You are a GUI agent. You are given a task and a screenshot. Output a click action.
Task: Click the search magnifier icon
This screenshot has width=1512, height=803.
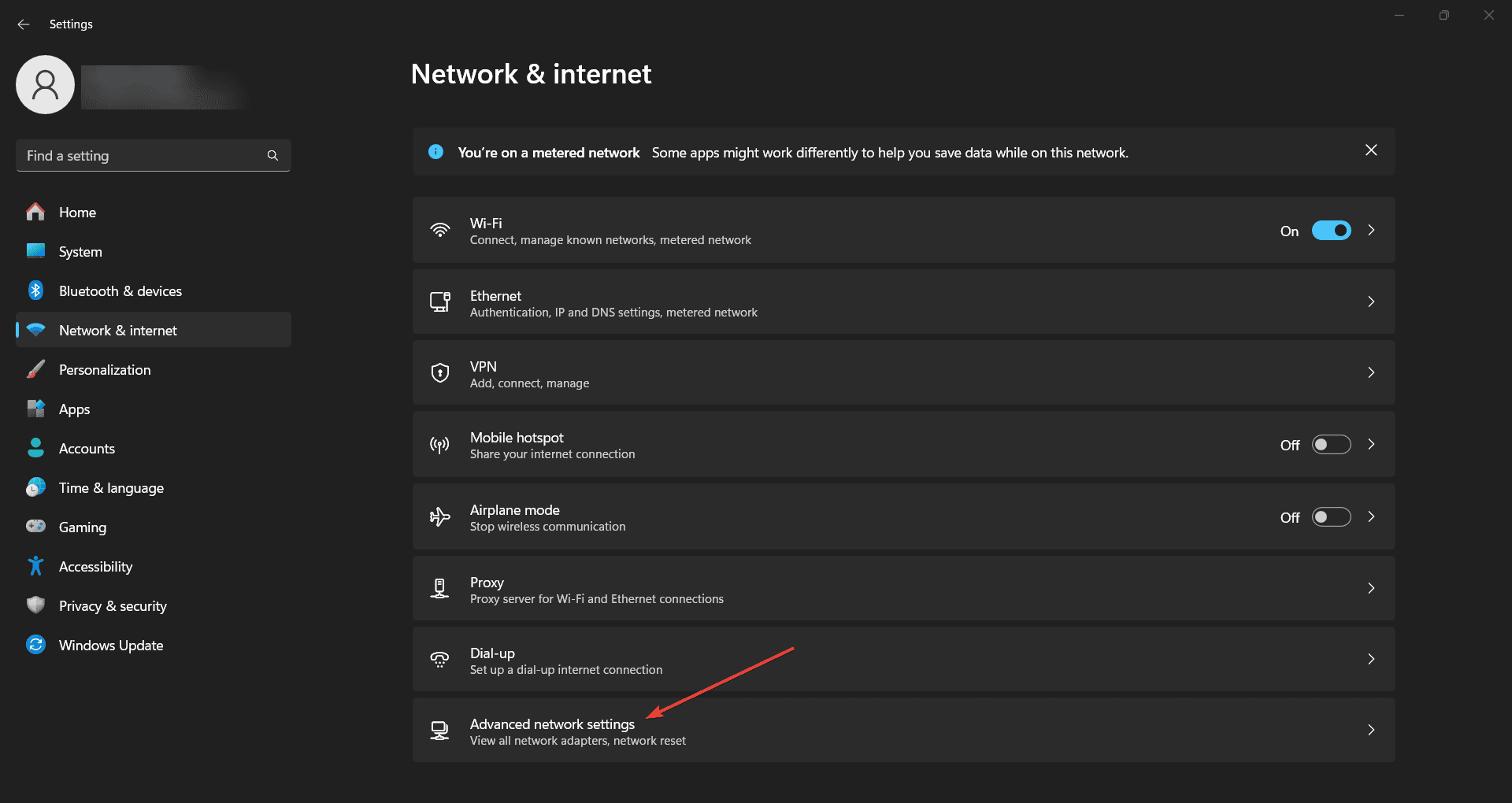(272, 156)
